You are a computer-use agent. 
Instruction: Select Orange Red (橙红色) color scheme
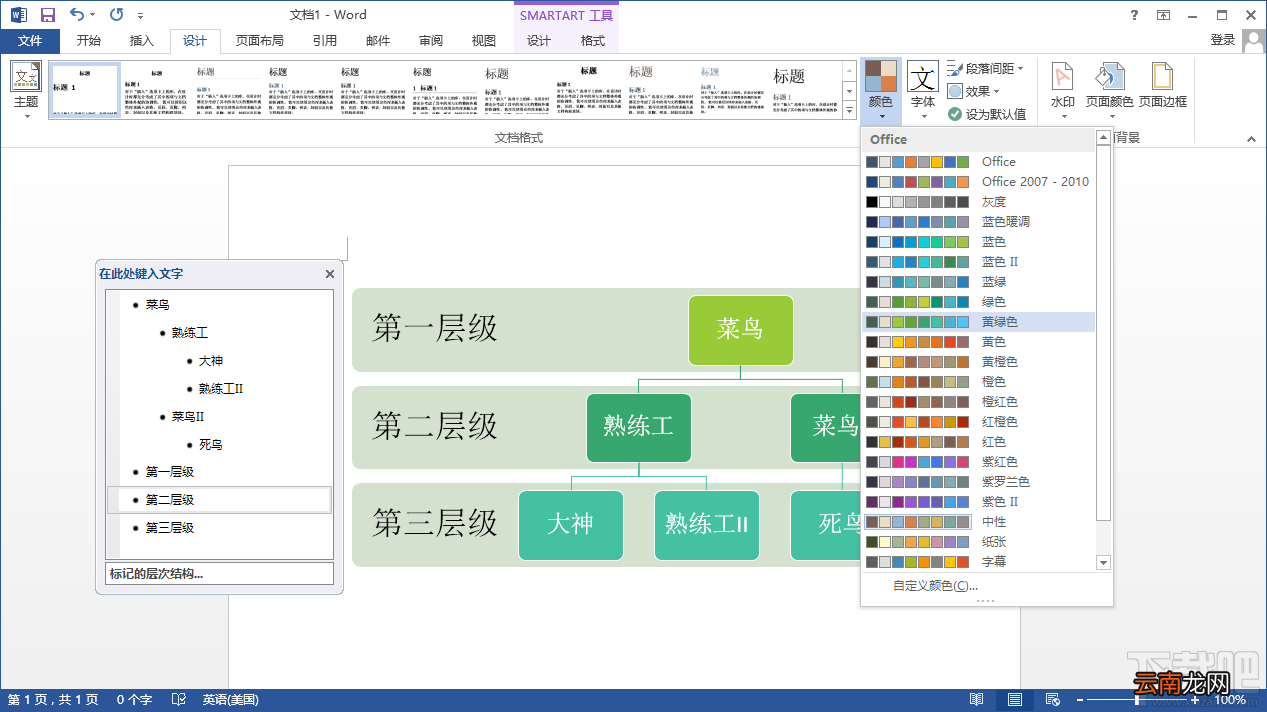point(979,401)
